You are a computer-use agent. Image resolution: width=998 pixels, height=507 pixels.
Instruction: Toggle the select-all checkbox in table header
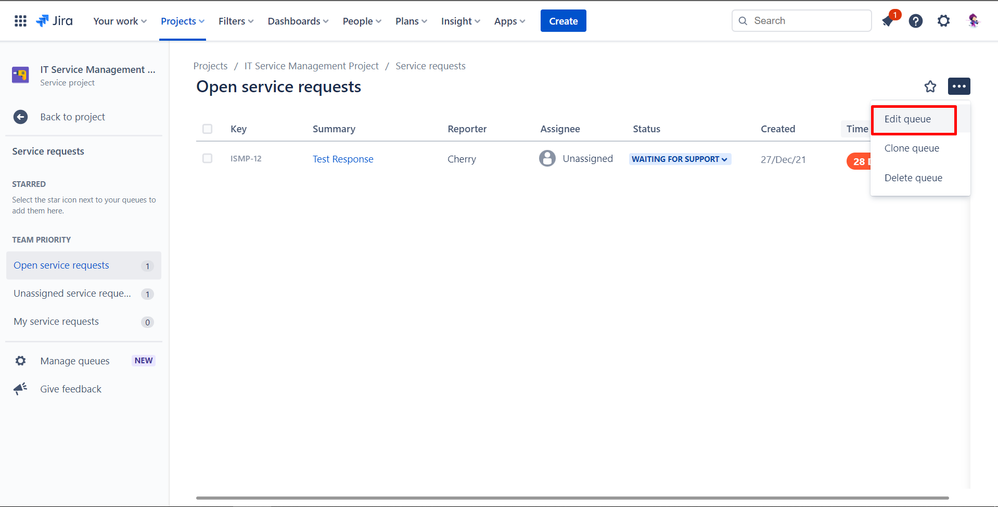pyautogui.click(x=207, y=129)
